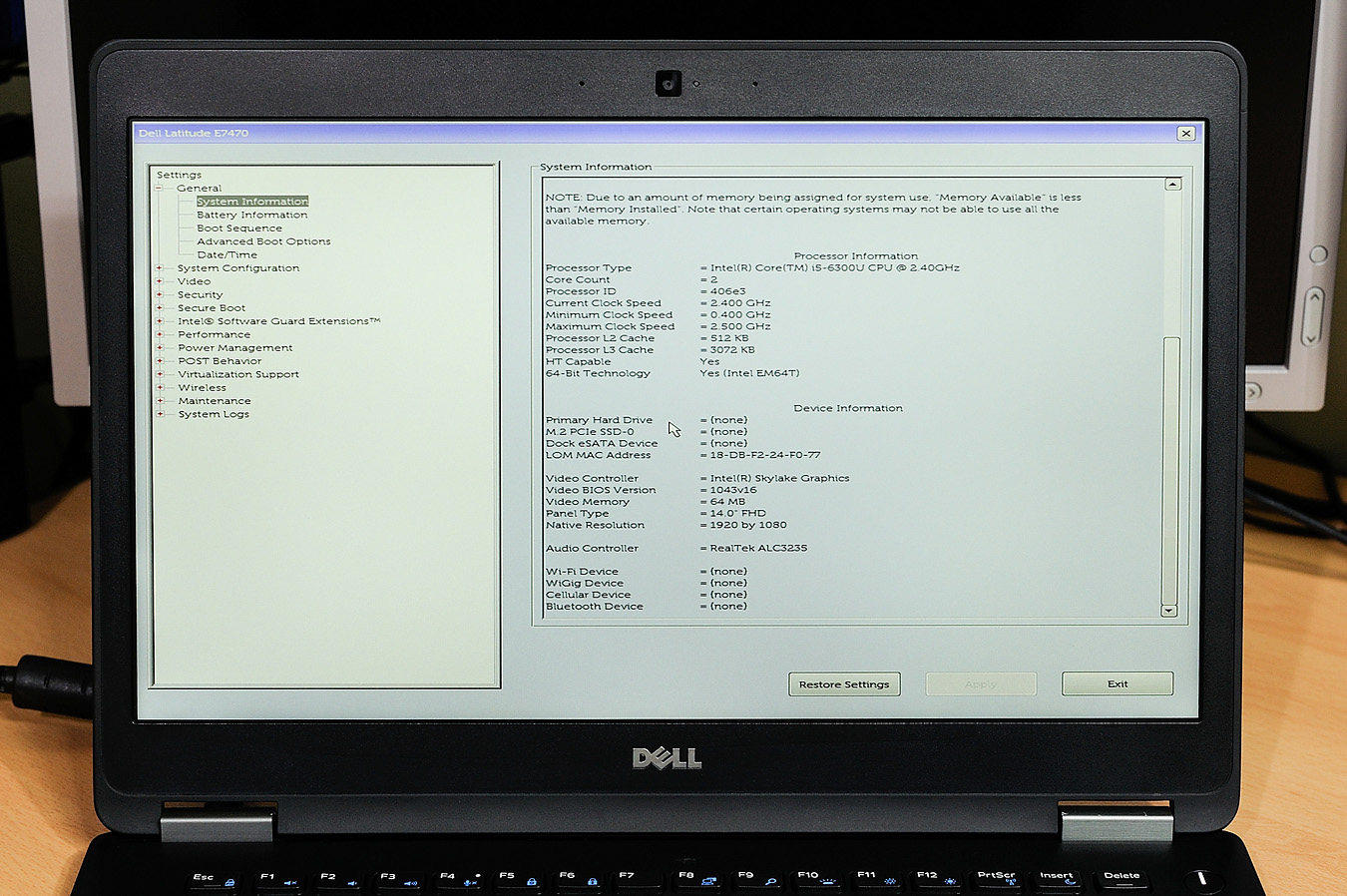Select Performance category label
This screenshot has width=1347, height=896.
point(215,334)
